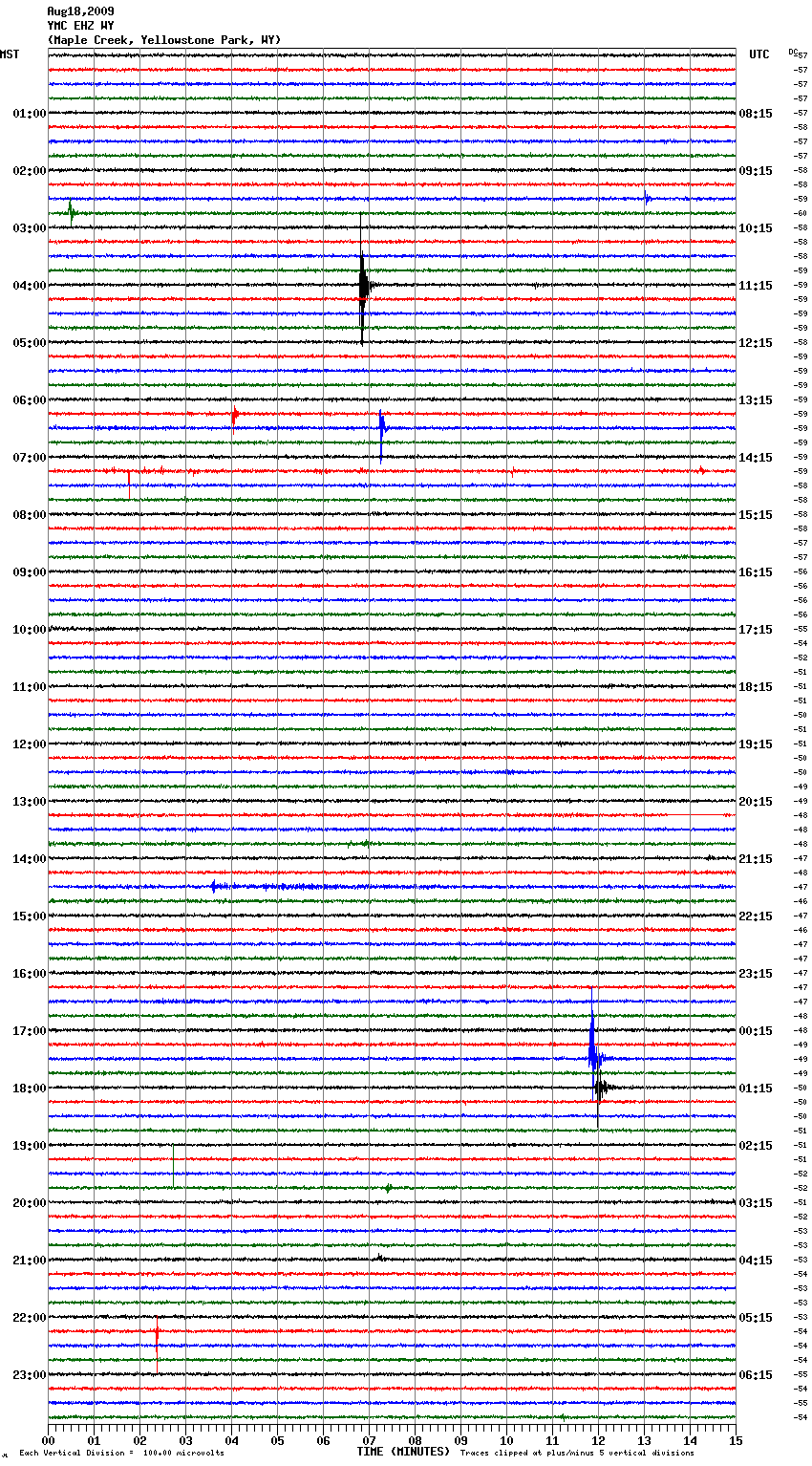812x1466 pixels.
Task: Select the "06:00" MST time label
Action: 30,400
